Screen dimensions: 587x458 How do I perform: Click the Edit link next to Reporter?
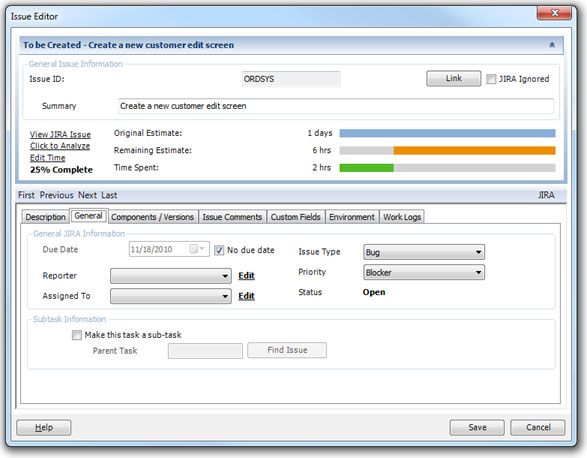(246, 276)
